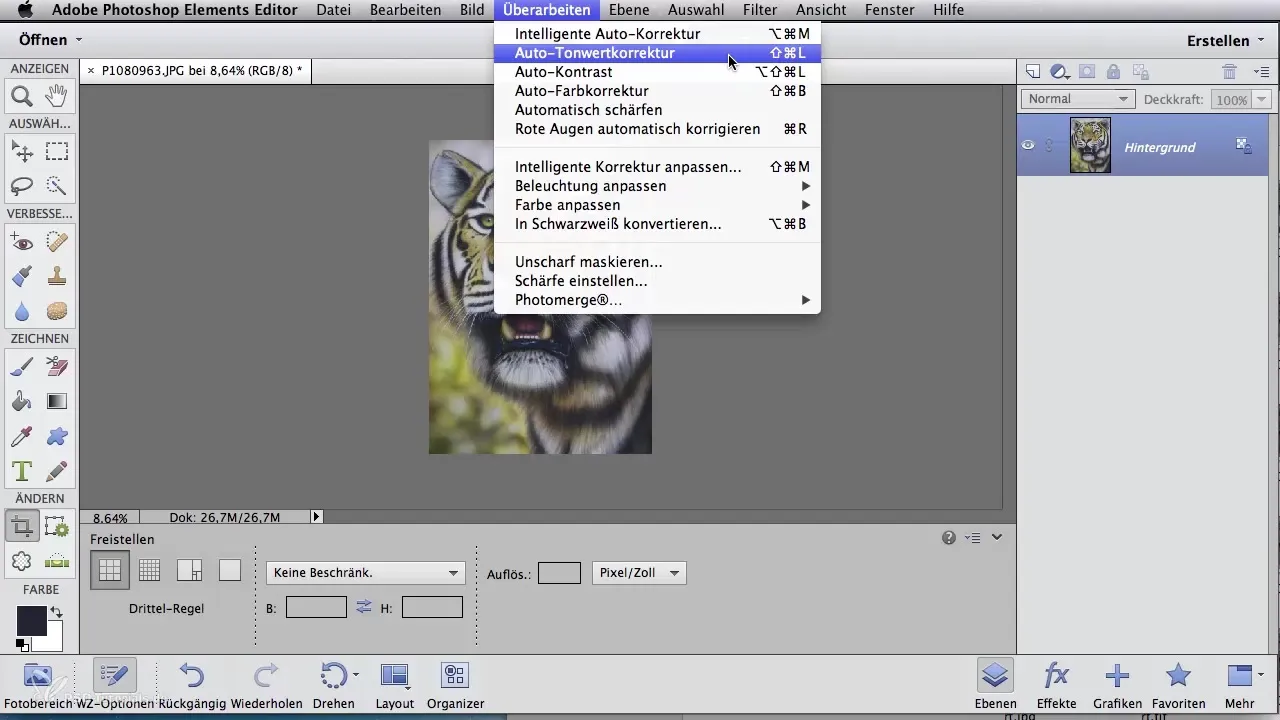The image size is (1280, 720).
Task: Delete layer with trash icon
Action: click(x=1230, y=71)
